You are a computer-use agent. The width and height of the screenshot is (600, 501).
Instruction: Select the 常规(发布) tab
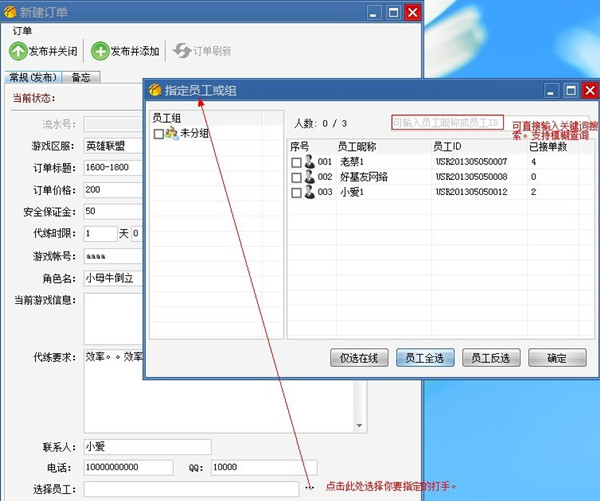[31, 77]
